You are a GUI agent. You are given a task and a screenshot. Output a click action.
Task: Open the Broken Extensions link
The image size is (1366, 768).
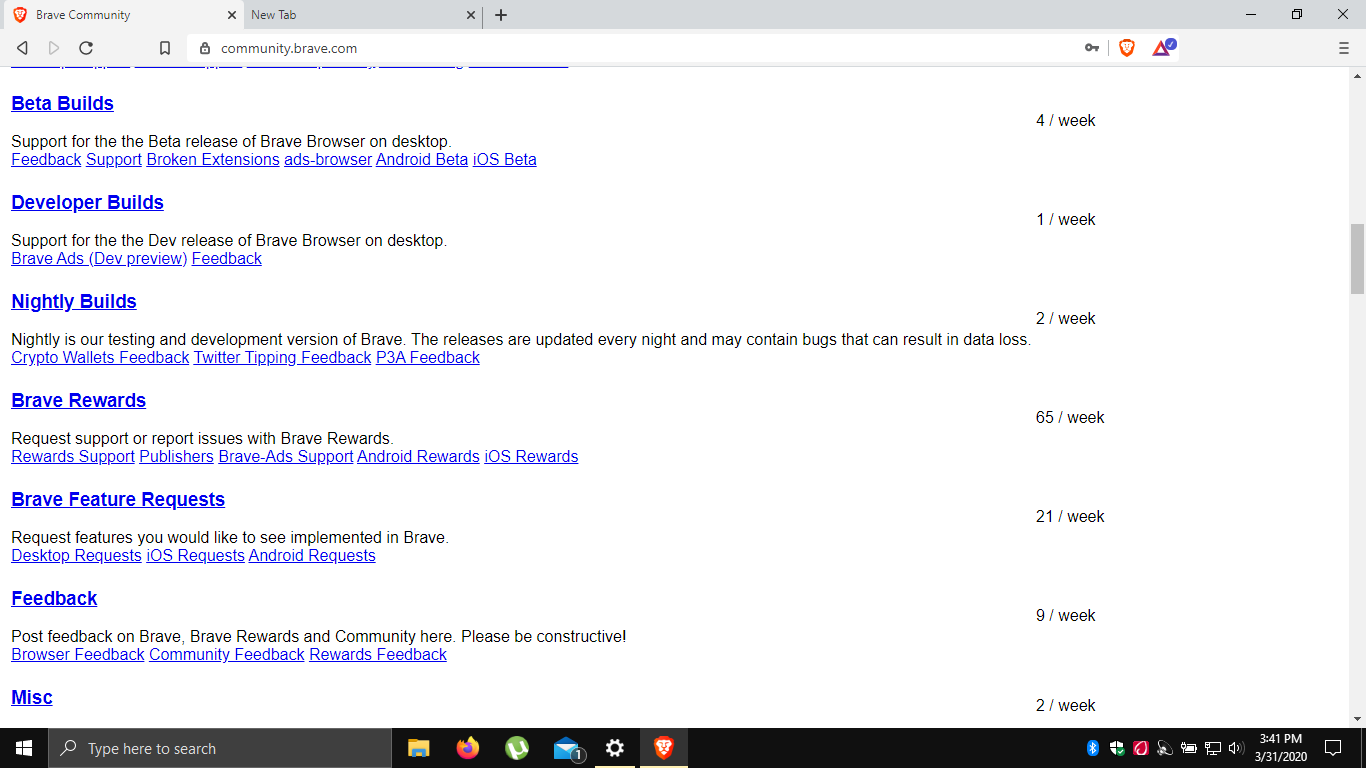coord(213,159)
